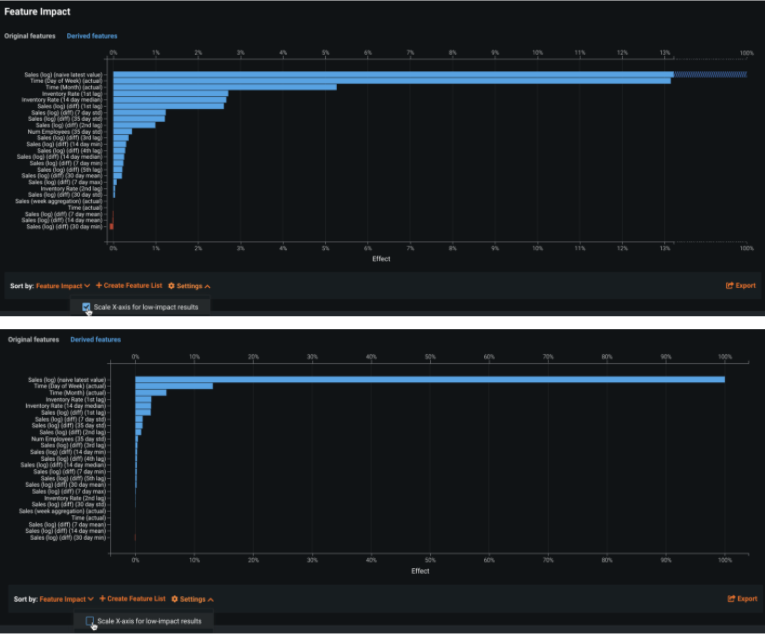765x634 pixels.
Task: Switch to the Derived features tab in upper panel
Action: 91,35
